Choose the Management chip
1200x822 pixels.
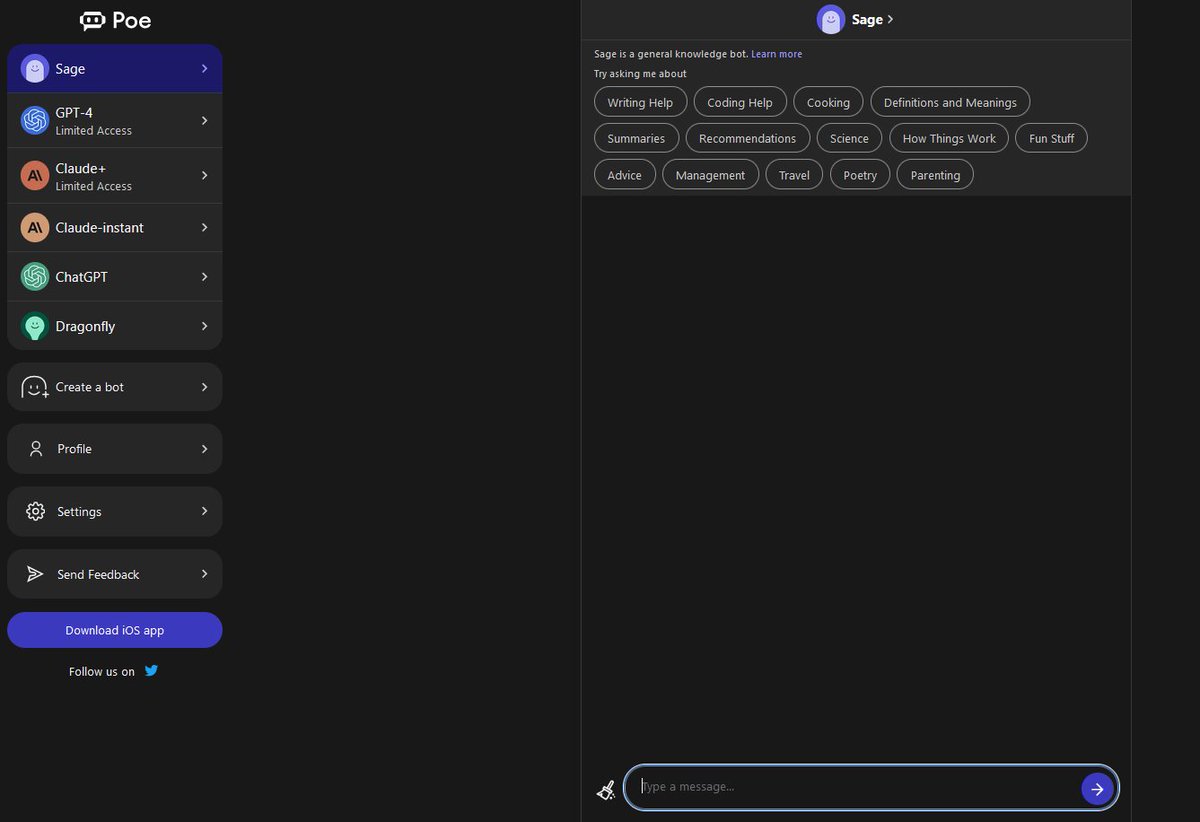pos(710,175)
